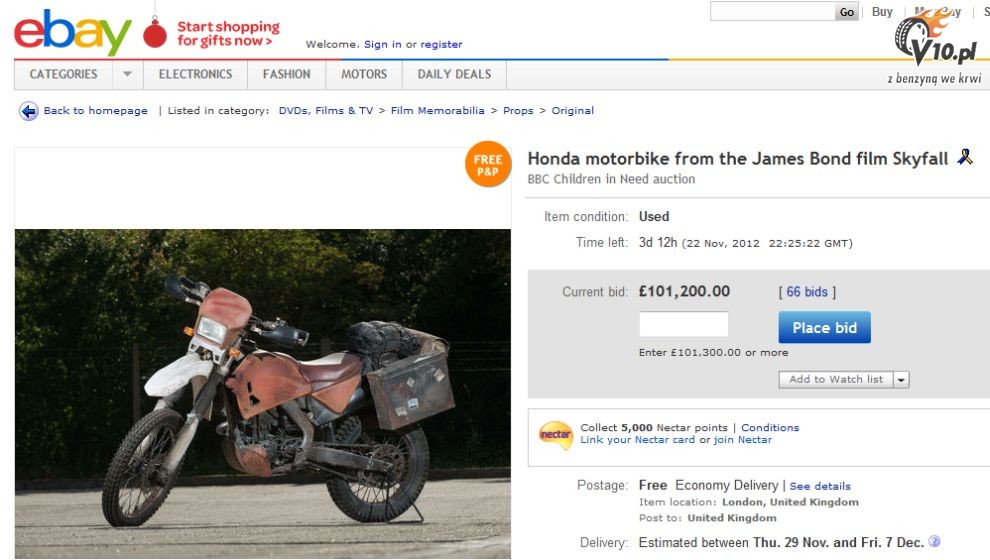Click the charity ribbon icon beside title

point(965,157)
